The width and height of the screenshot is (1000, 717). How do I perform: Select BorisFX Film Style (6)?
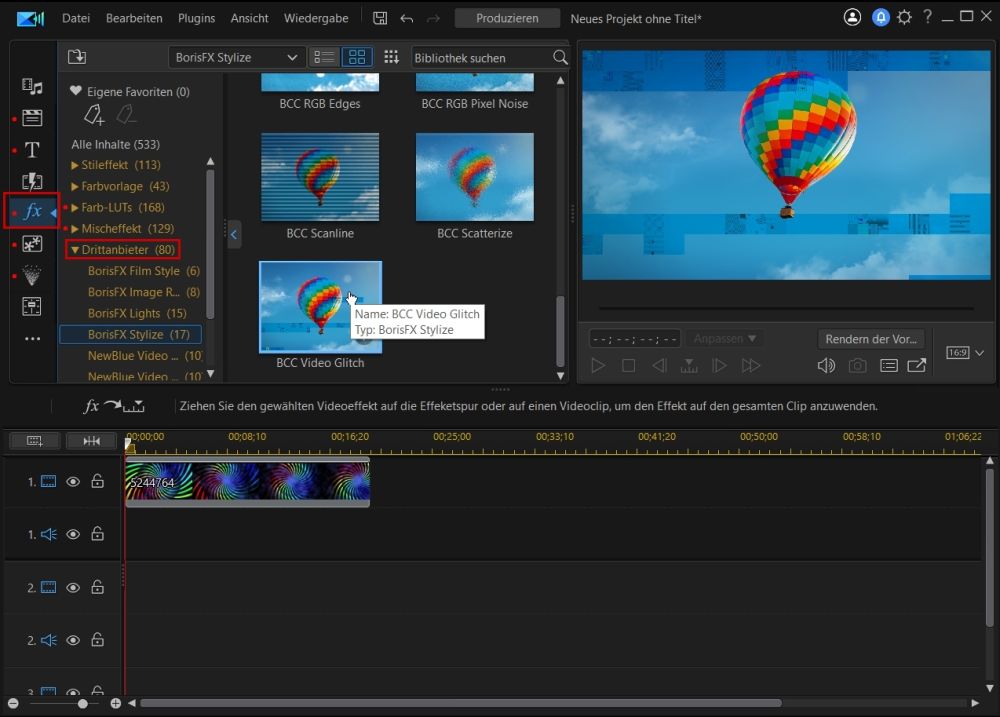point(143,271)
